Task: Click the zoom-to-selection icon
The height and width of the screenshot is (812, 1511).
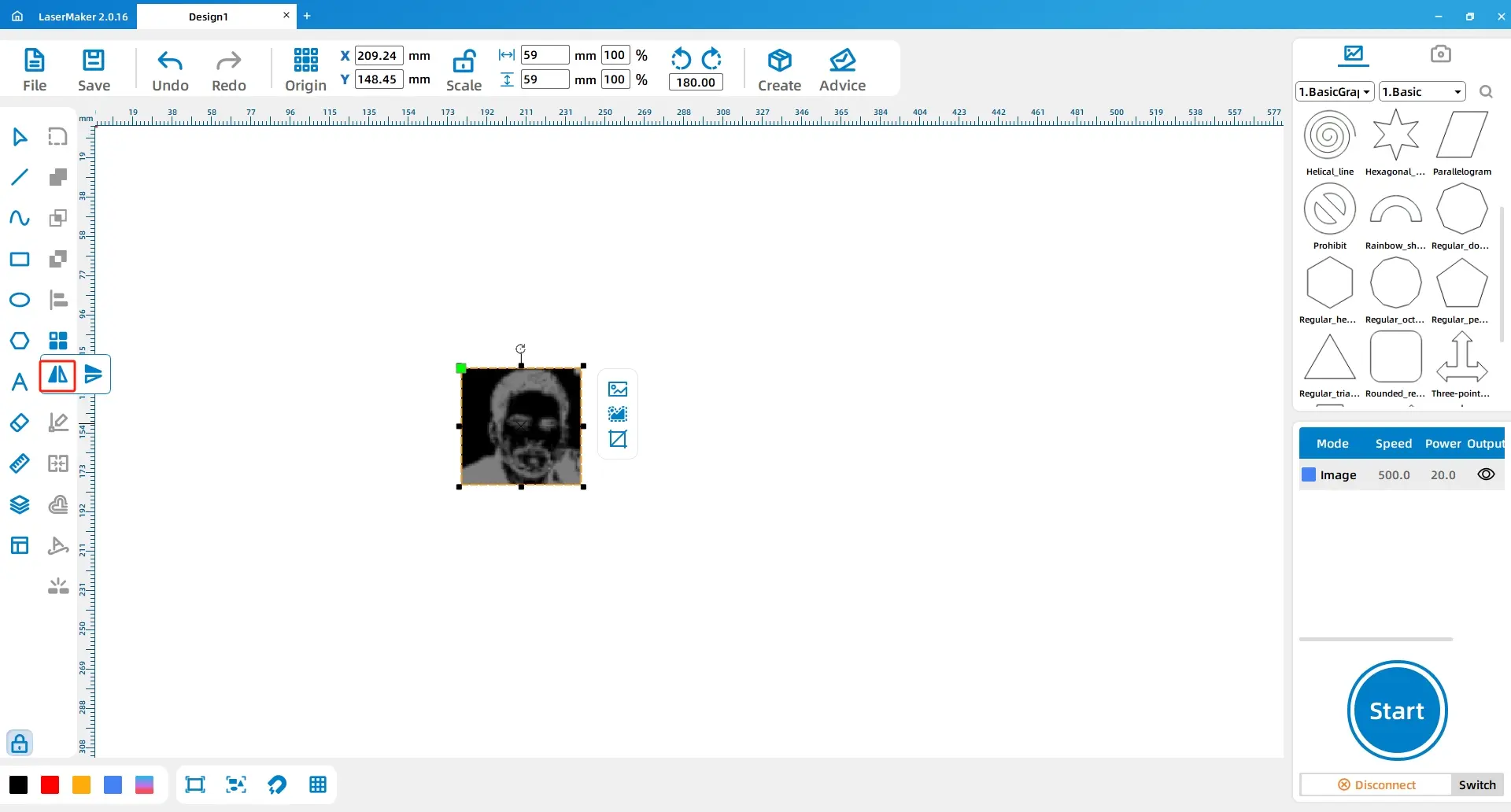Action: pyautogui.click(x=235, y=784)
